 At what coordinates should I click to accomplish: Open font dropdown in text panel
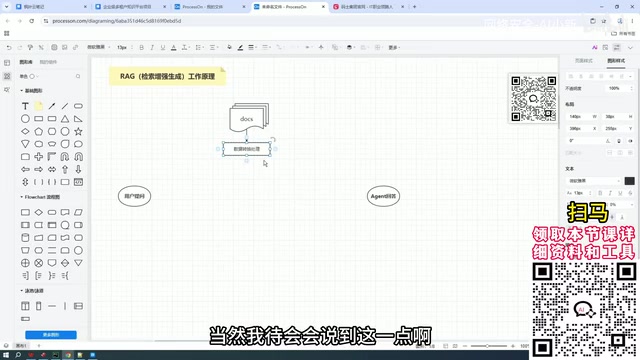click(x=594, y=181)
